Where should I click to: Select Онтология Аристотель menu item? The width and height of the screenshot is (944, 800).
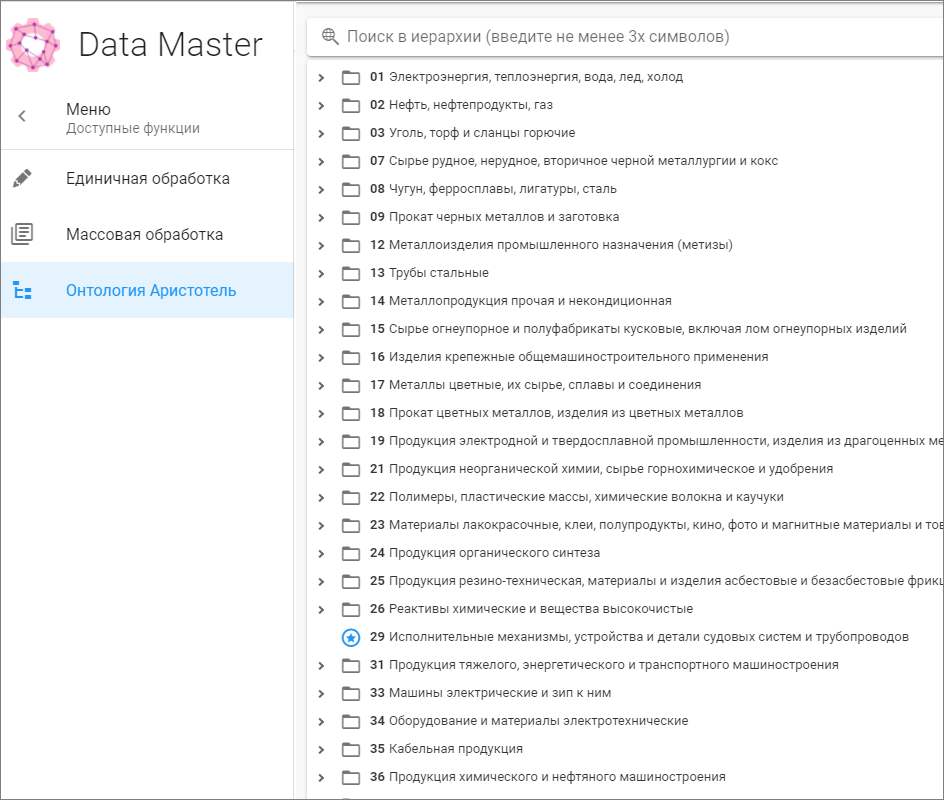click(151, 291)
